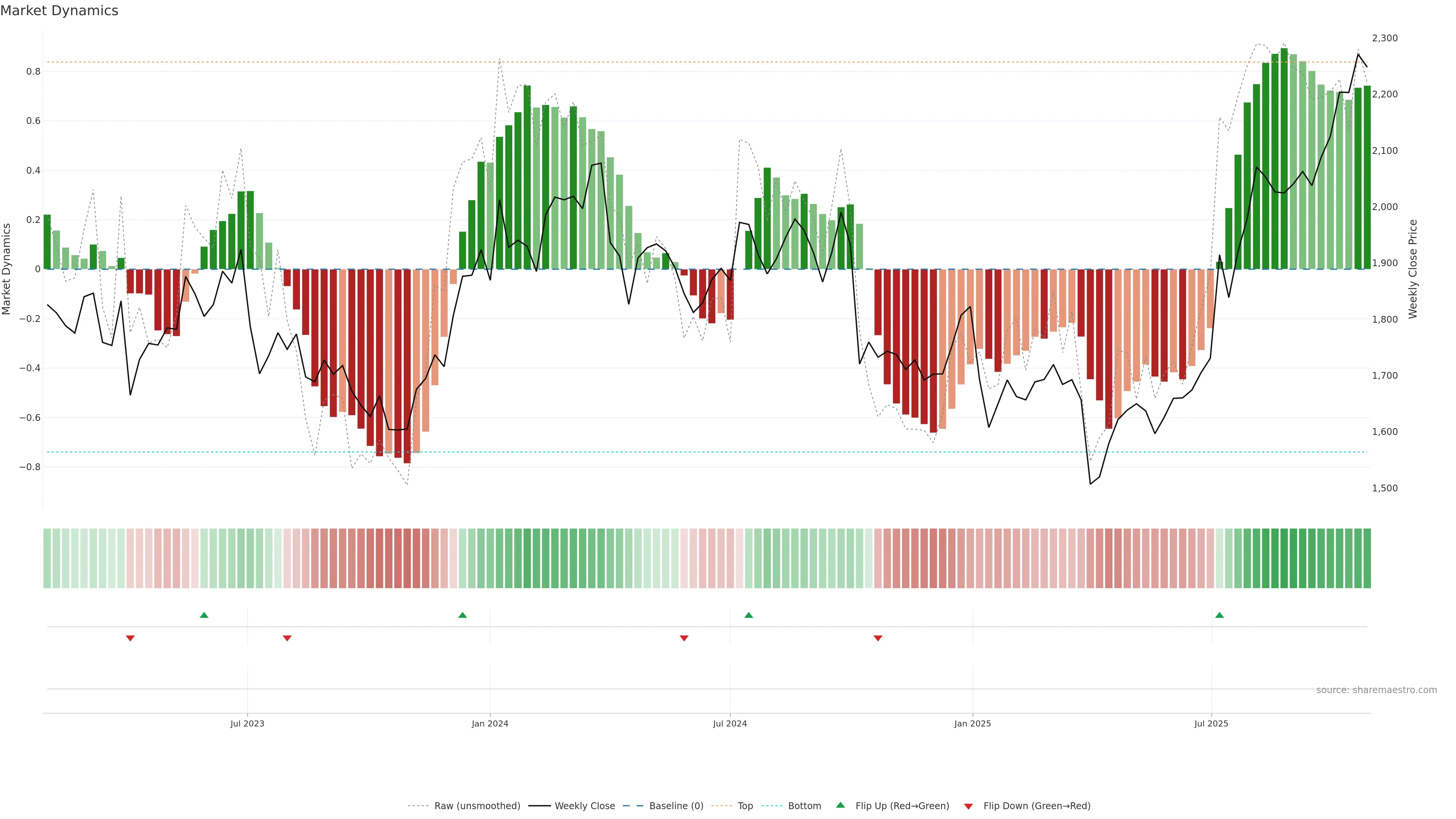This screenshot has width=1456, height=819.
Task: Click the Jan 2025 axis label
Action: [x=972, y=723]
